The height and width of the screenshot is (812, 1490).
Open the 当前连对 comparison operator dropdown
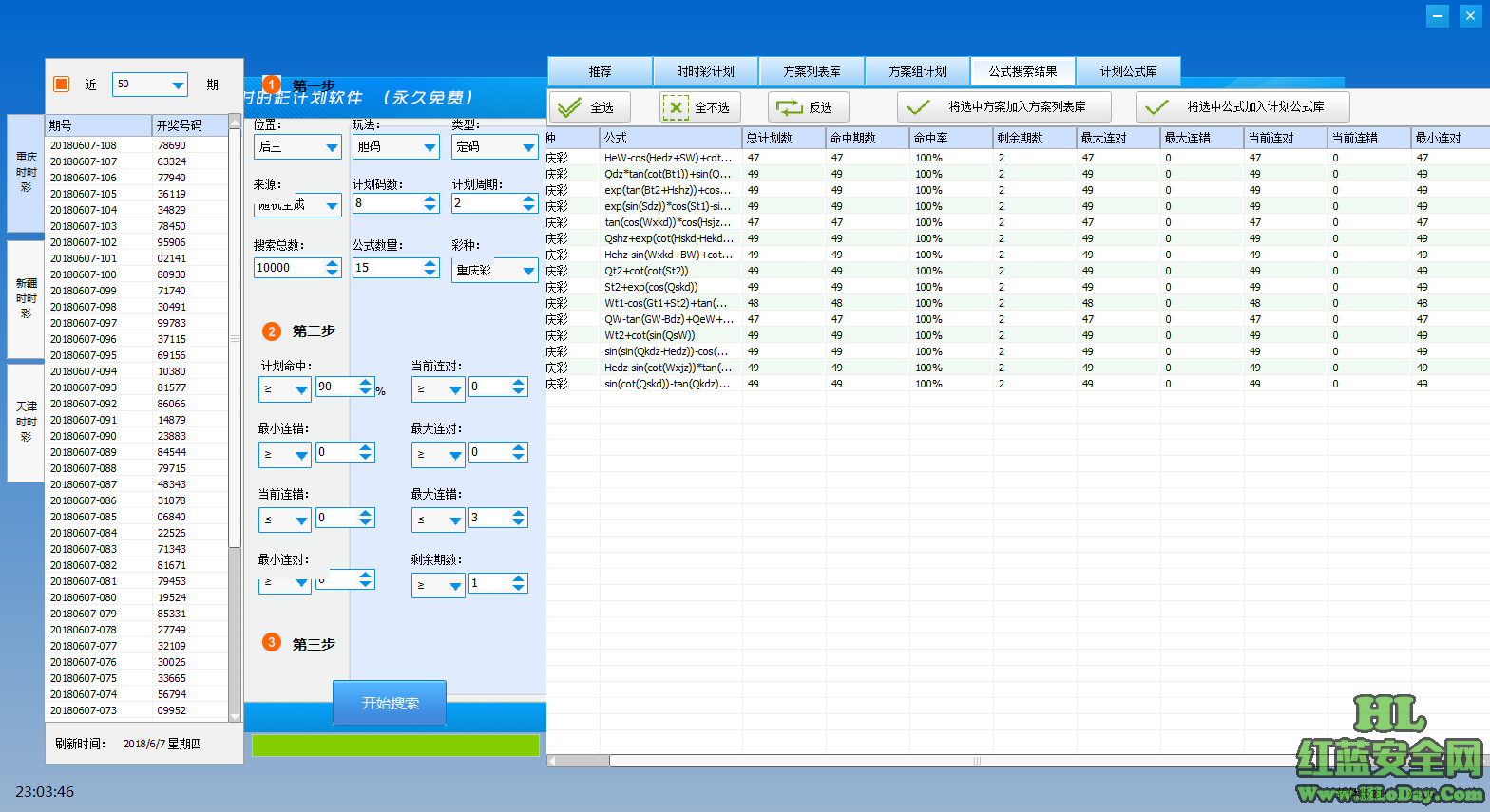(438, 388)
